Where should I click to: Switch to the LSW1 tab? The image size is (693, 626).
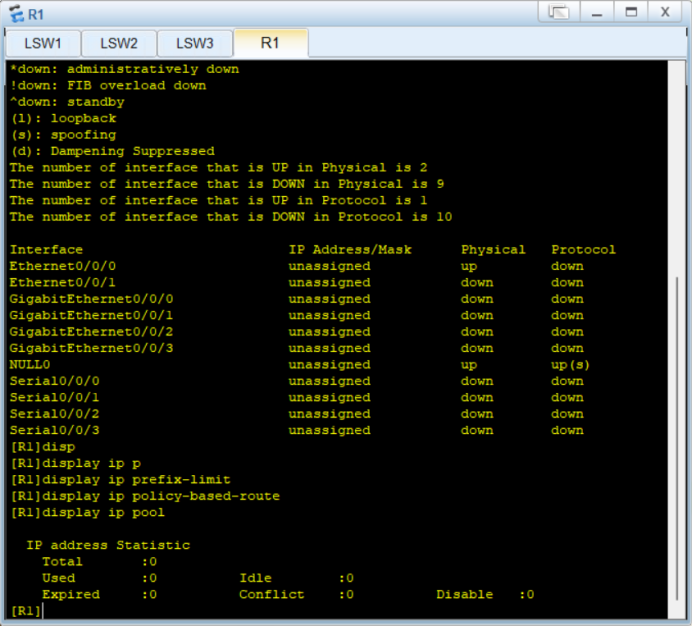[x=43, y=43]
